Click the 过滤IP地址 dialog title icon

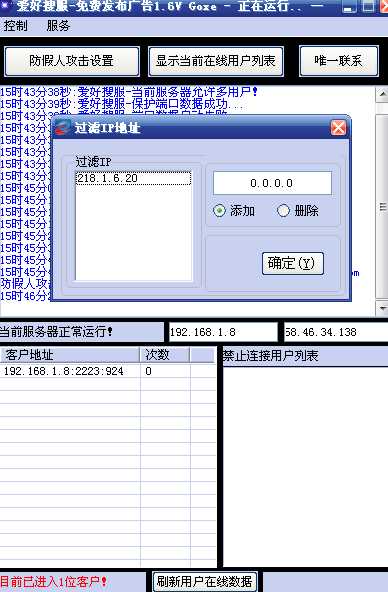click(62, 128)
